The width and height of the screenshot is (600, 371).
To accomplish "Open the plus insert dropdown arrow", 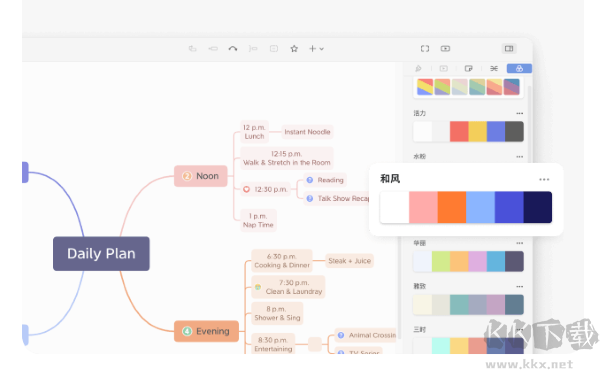I will click(321, 49).
